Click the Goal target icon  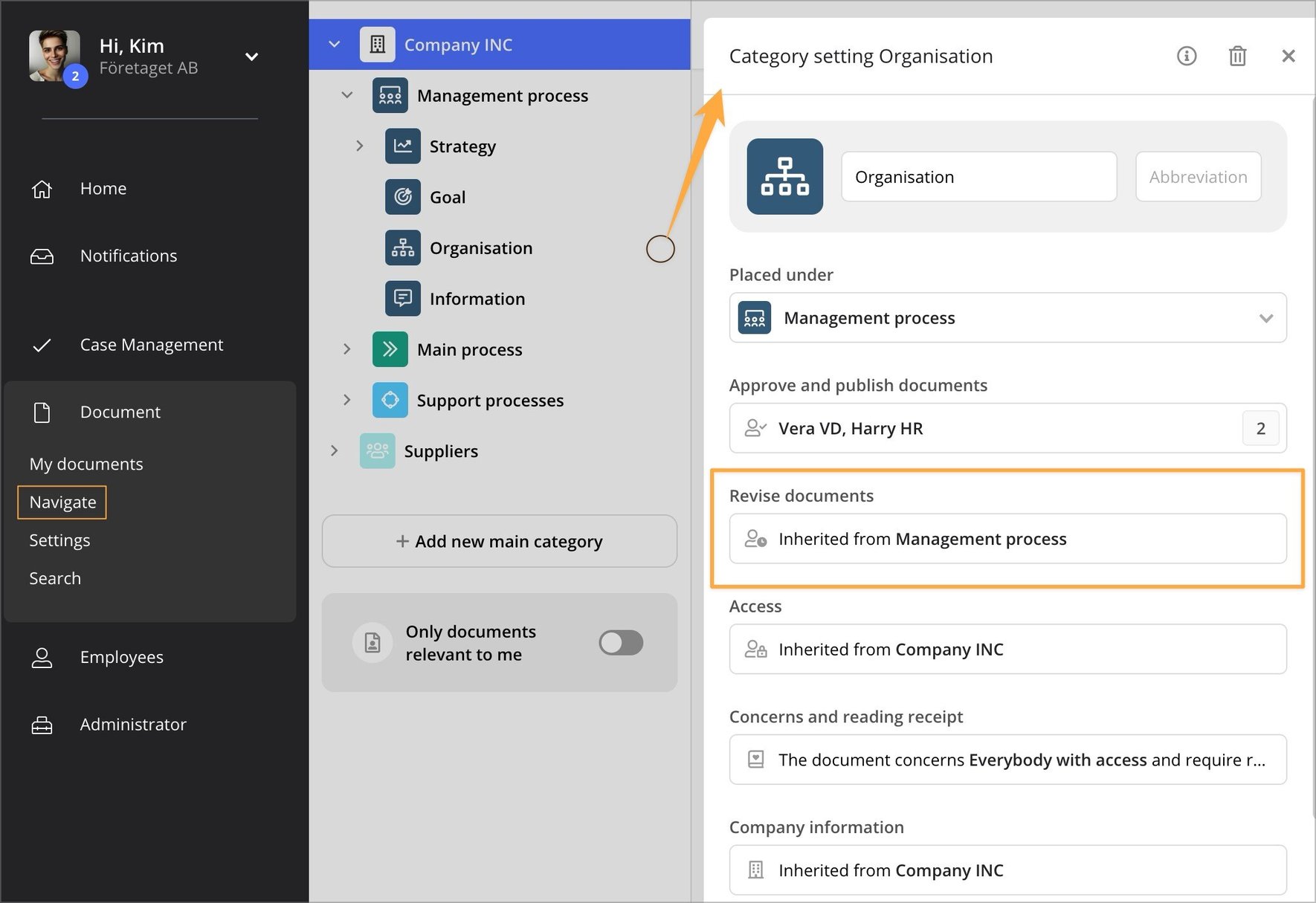403,196
